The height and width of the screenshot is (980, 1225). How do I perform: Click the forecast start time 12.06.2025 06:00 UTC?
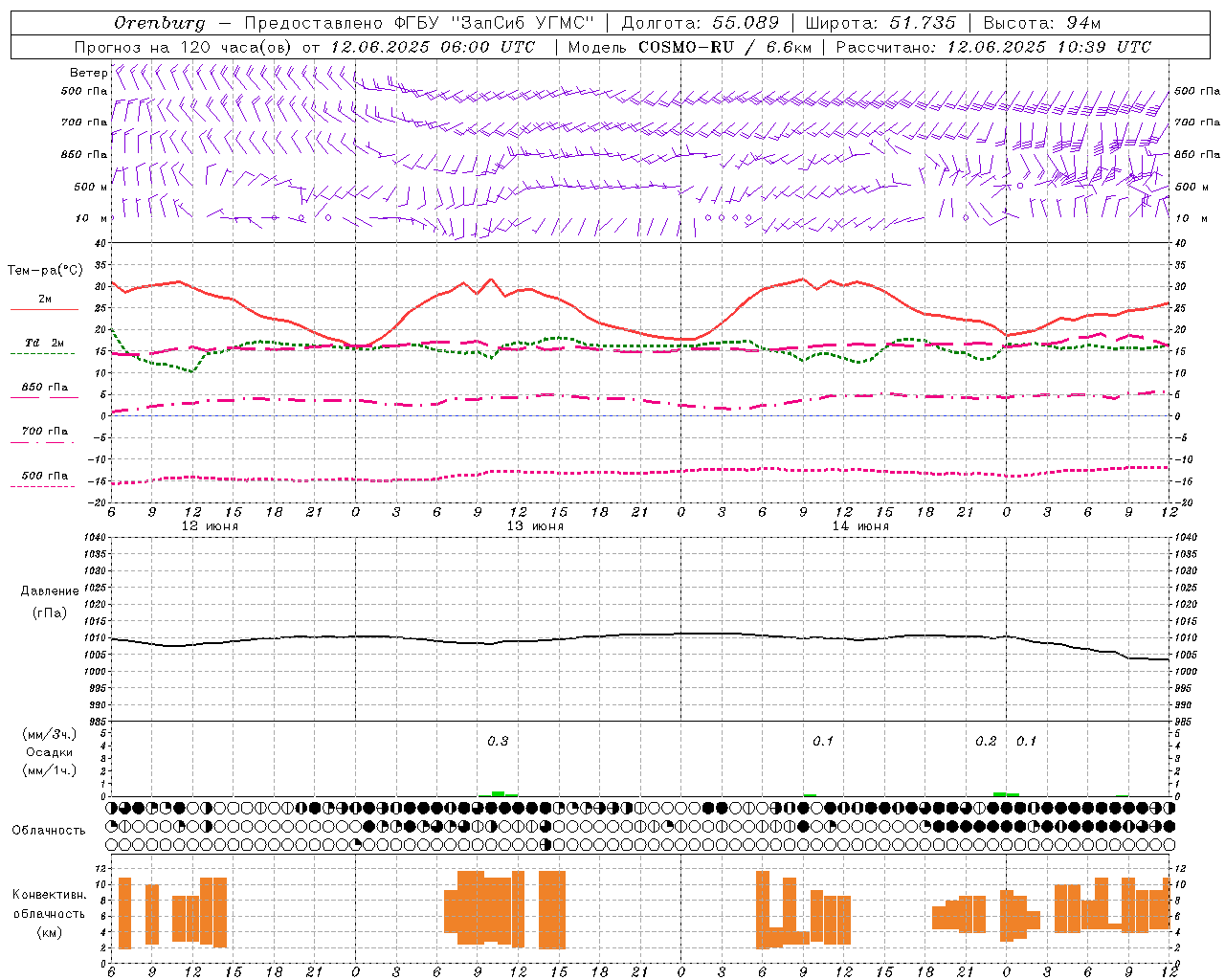tap(433, 47)
